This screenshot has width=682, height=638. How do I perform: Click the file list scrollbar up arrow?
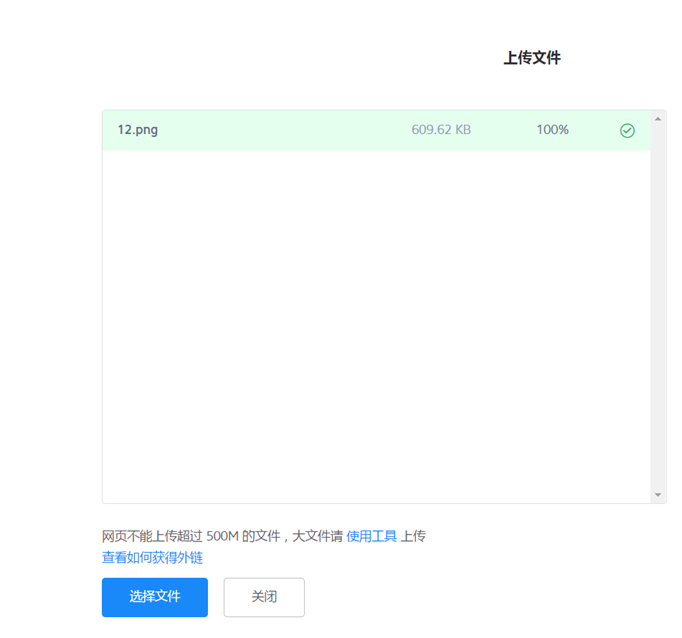658,119
